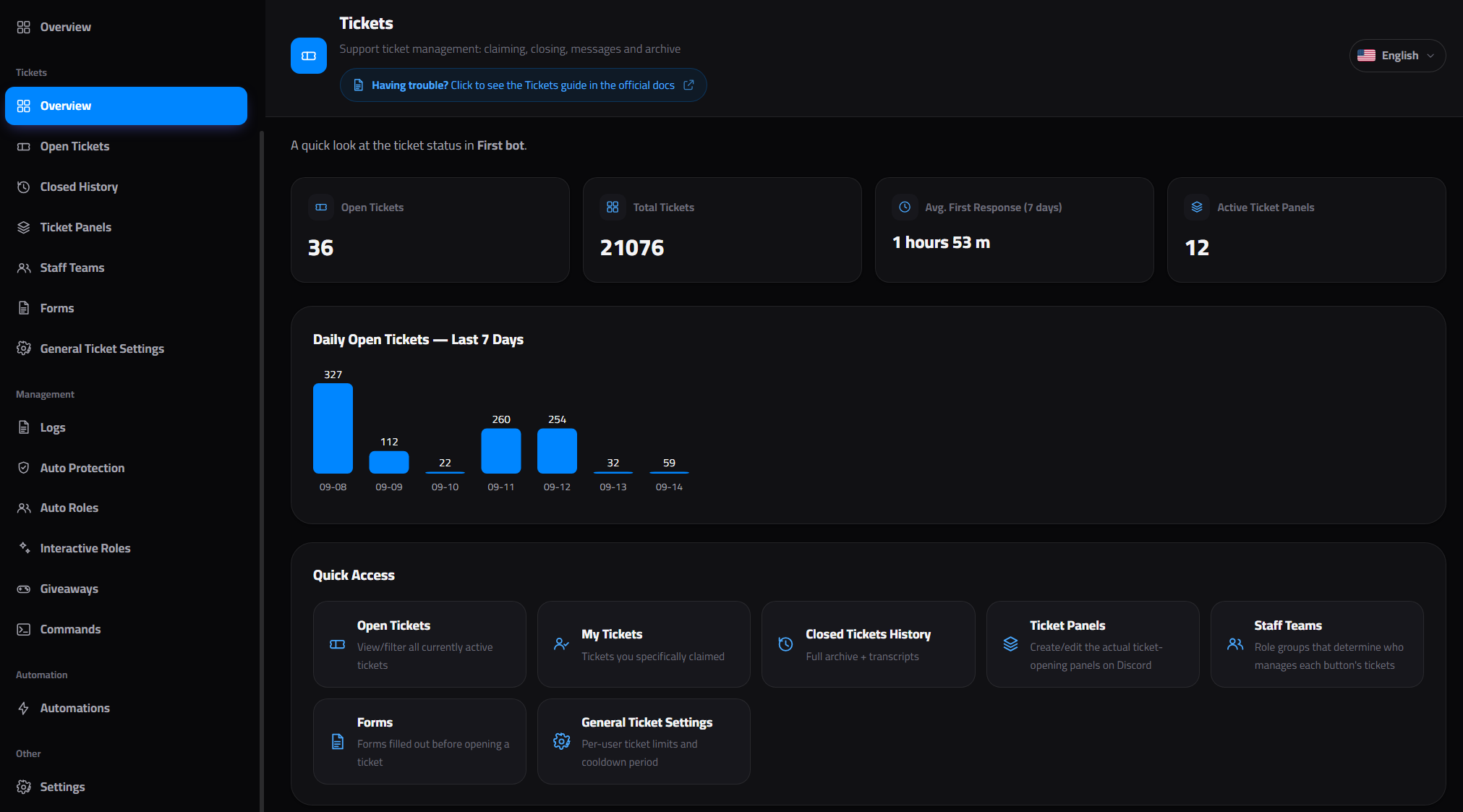The height and width of the screenshot is (812, 1463).
Task: Go to Open Tickets in the sidebar
Action: click(x=126, y=146)
